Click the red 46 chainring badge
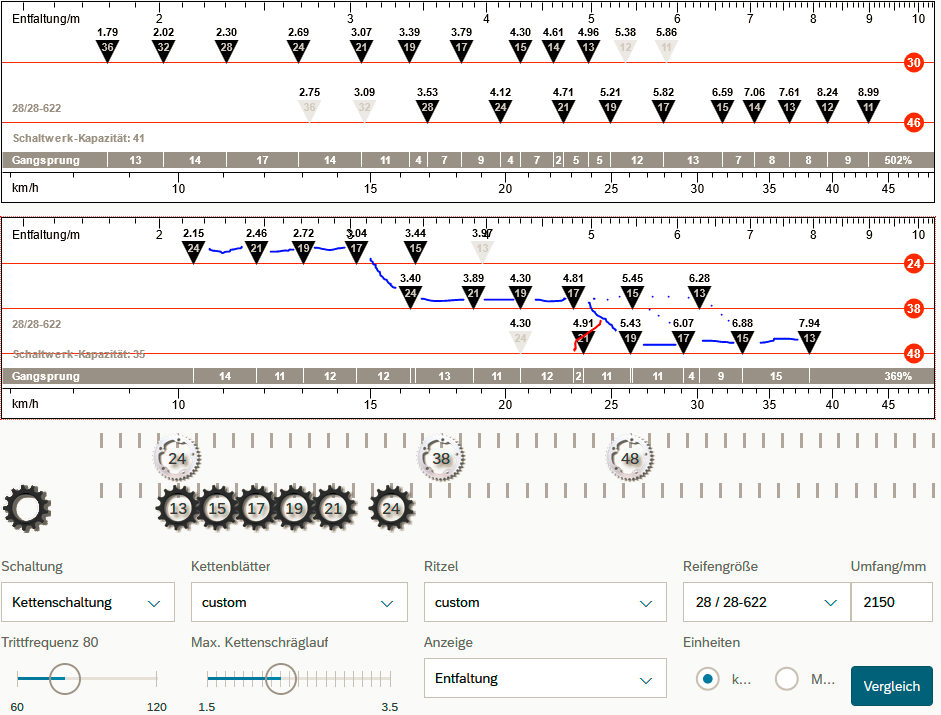Viewport: 941px width, 715px height. [913, 123]
